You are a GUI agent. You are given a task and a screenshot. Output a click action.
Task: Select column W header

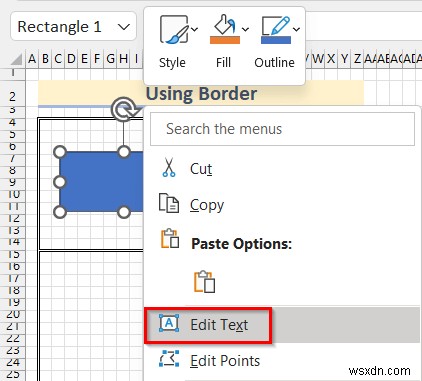(x=318, y=59)
